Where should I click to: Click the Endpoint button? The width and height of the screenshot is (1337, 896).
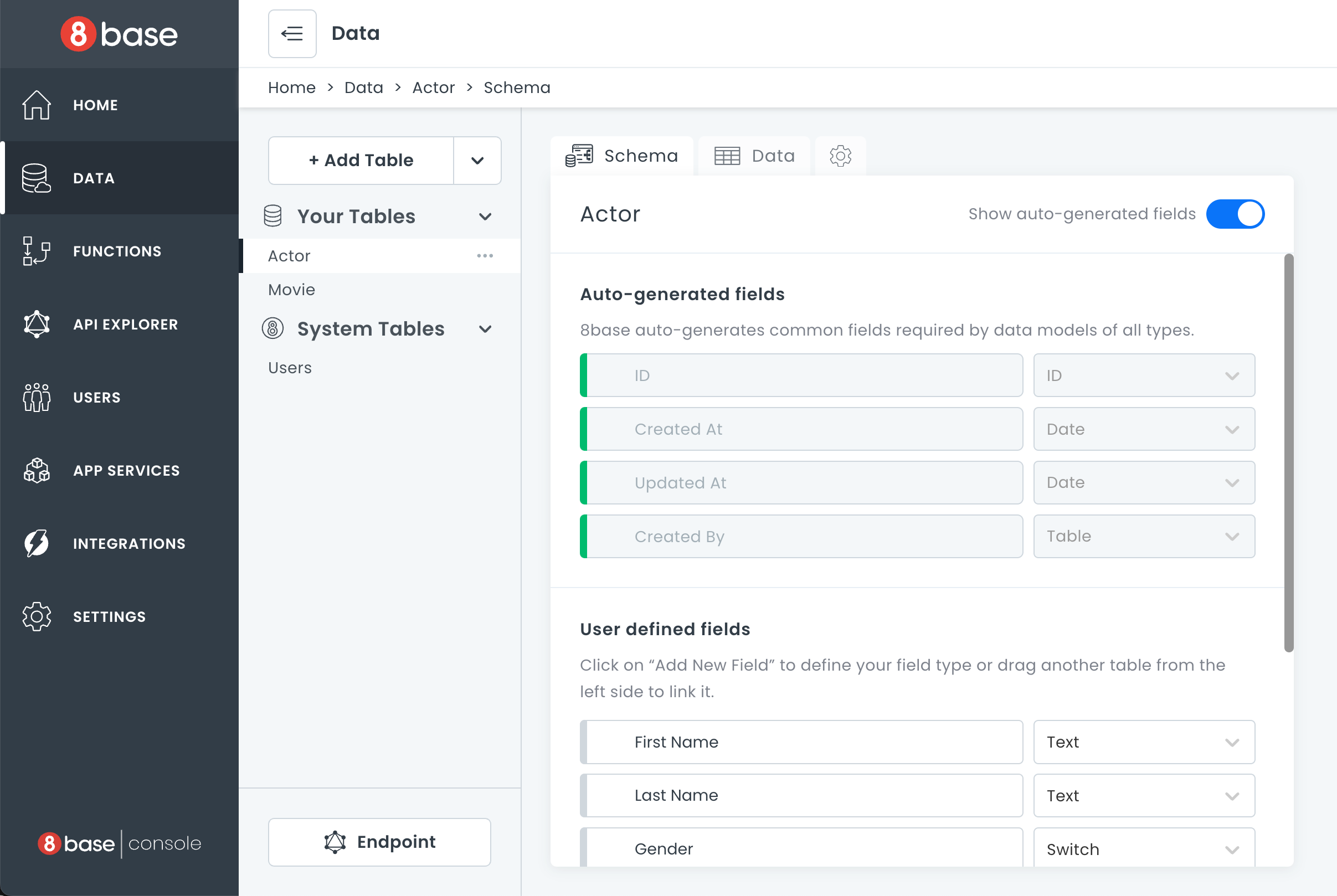click(x=379, y=842)
